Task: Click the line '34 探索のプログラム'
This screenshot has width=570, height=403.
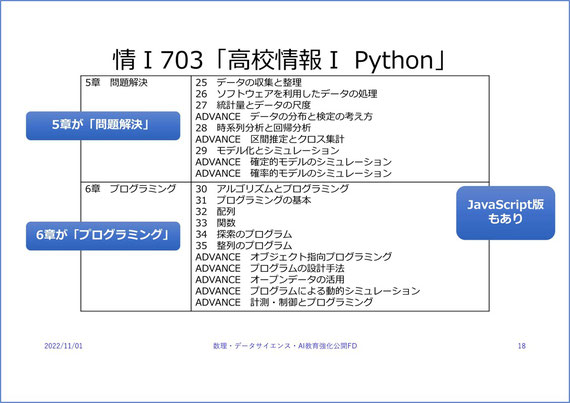Action: point(244,234)
